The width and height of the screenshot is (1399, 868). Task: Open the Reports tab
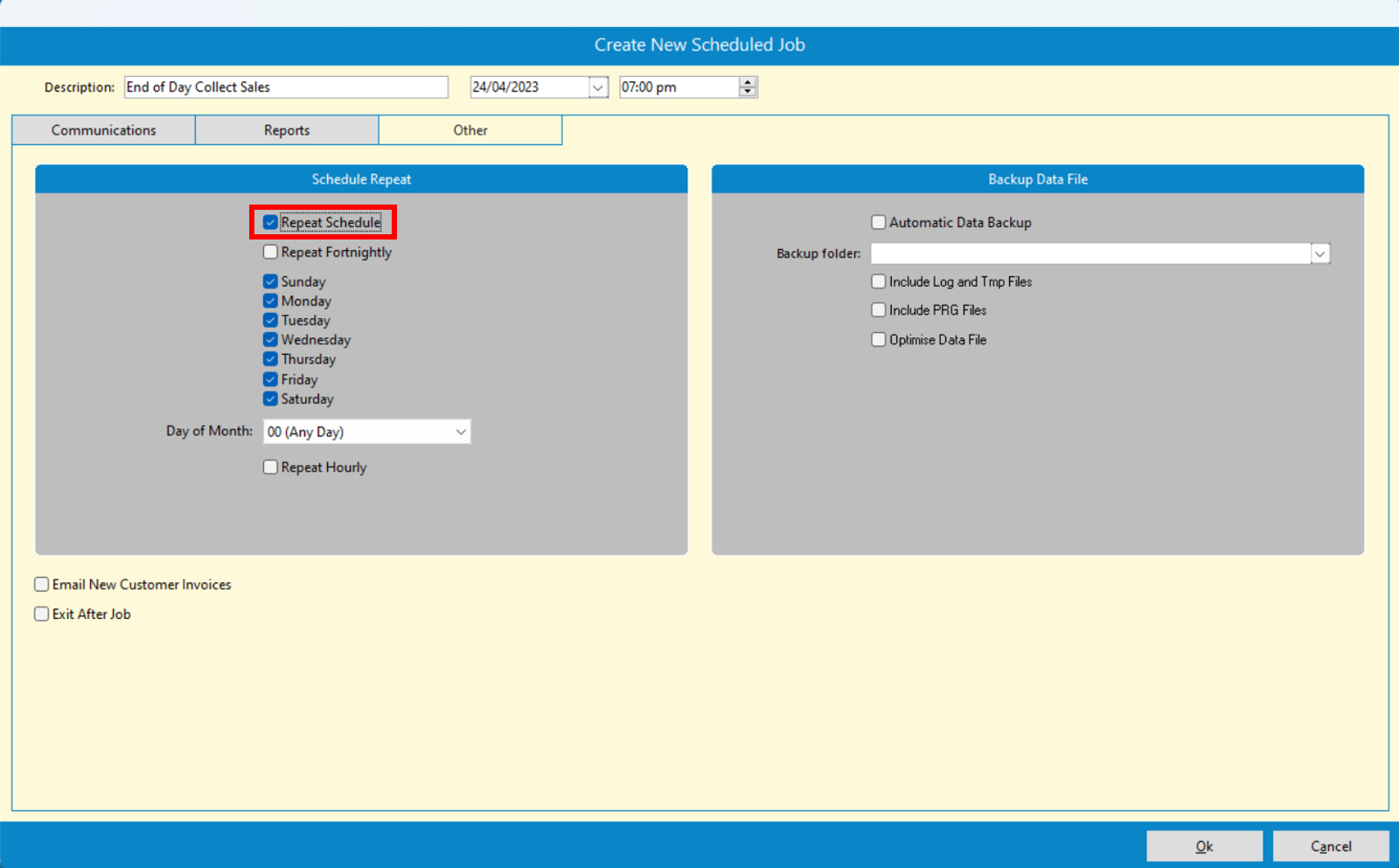point(287,130)
